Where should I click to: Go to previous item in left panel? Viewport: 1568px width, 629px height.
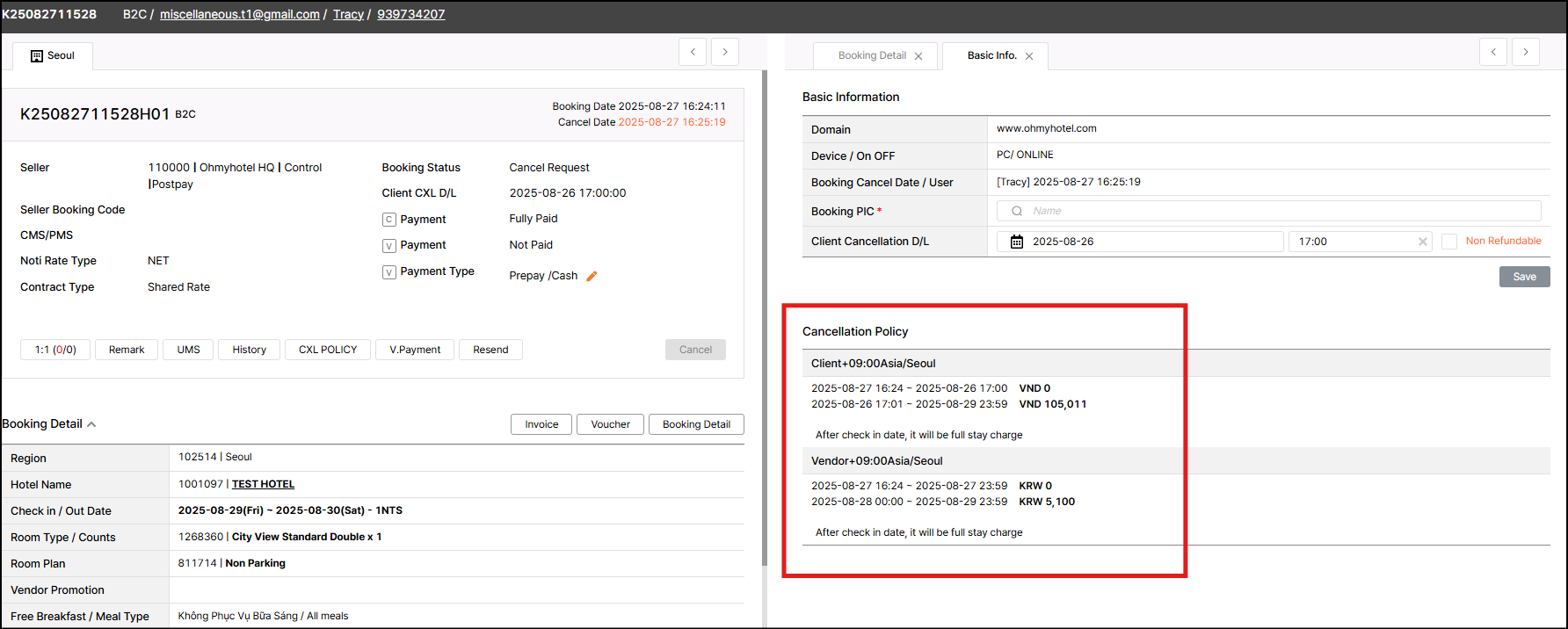click(693, 52)
